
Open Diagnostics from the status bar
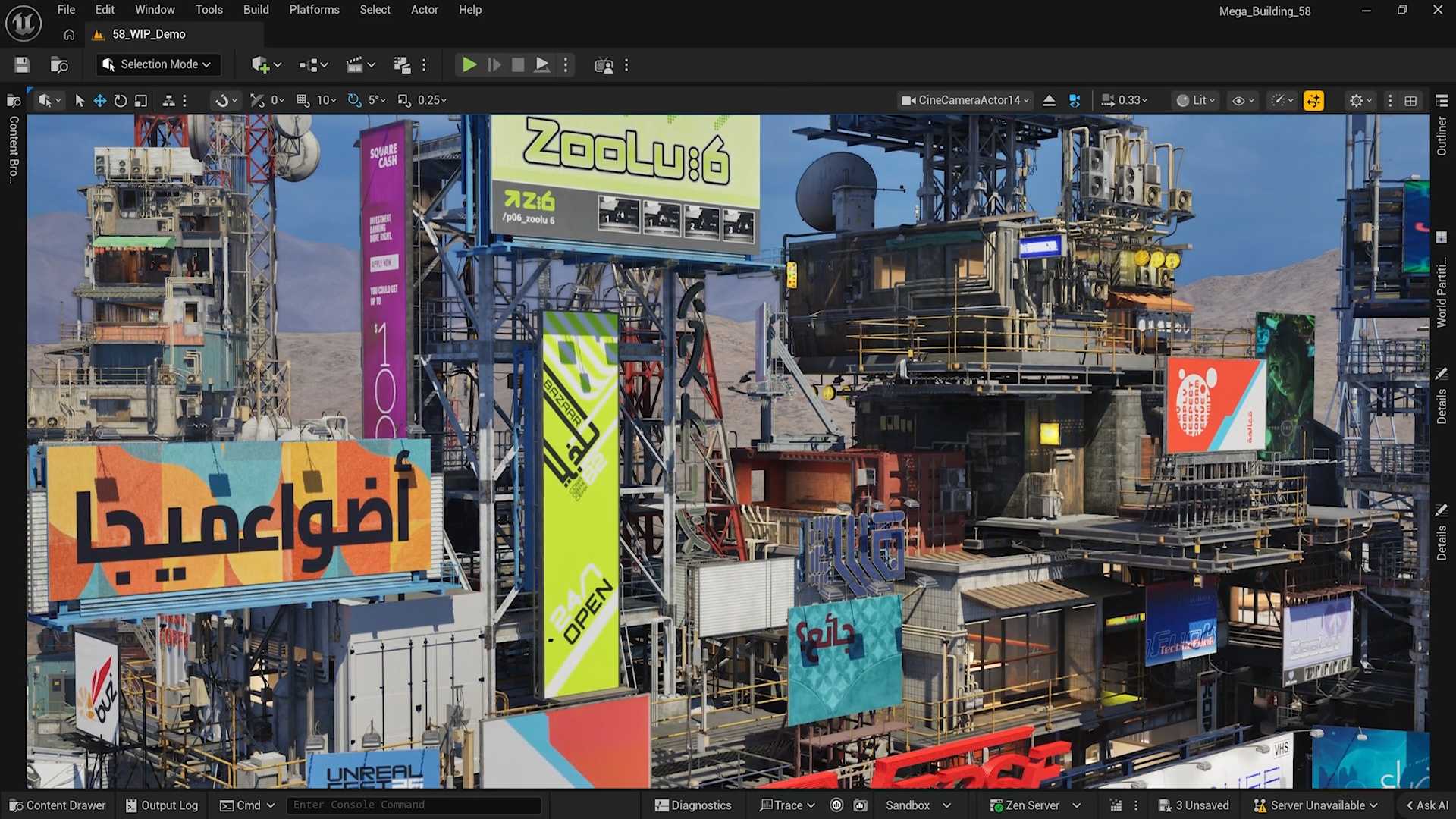(x=693, y=805)
